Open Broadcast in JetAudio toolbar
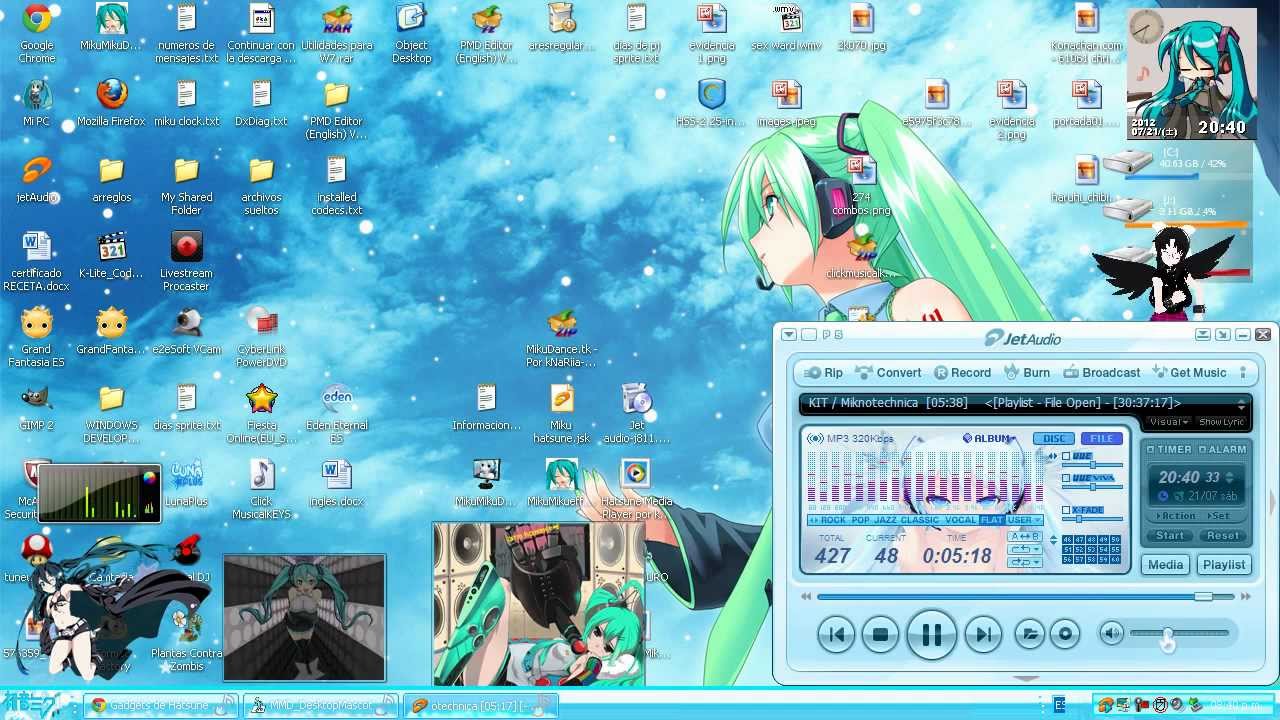The width and height of the screenshot is (1280, 720). coord(1101,372)
